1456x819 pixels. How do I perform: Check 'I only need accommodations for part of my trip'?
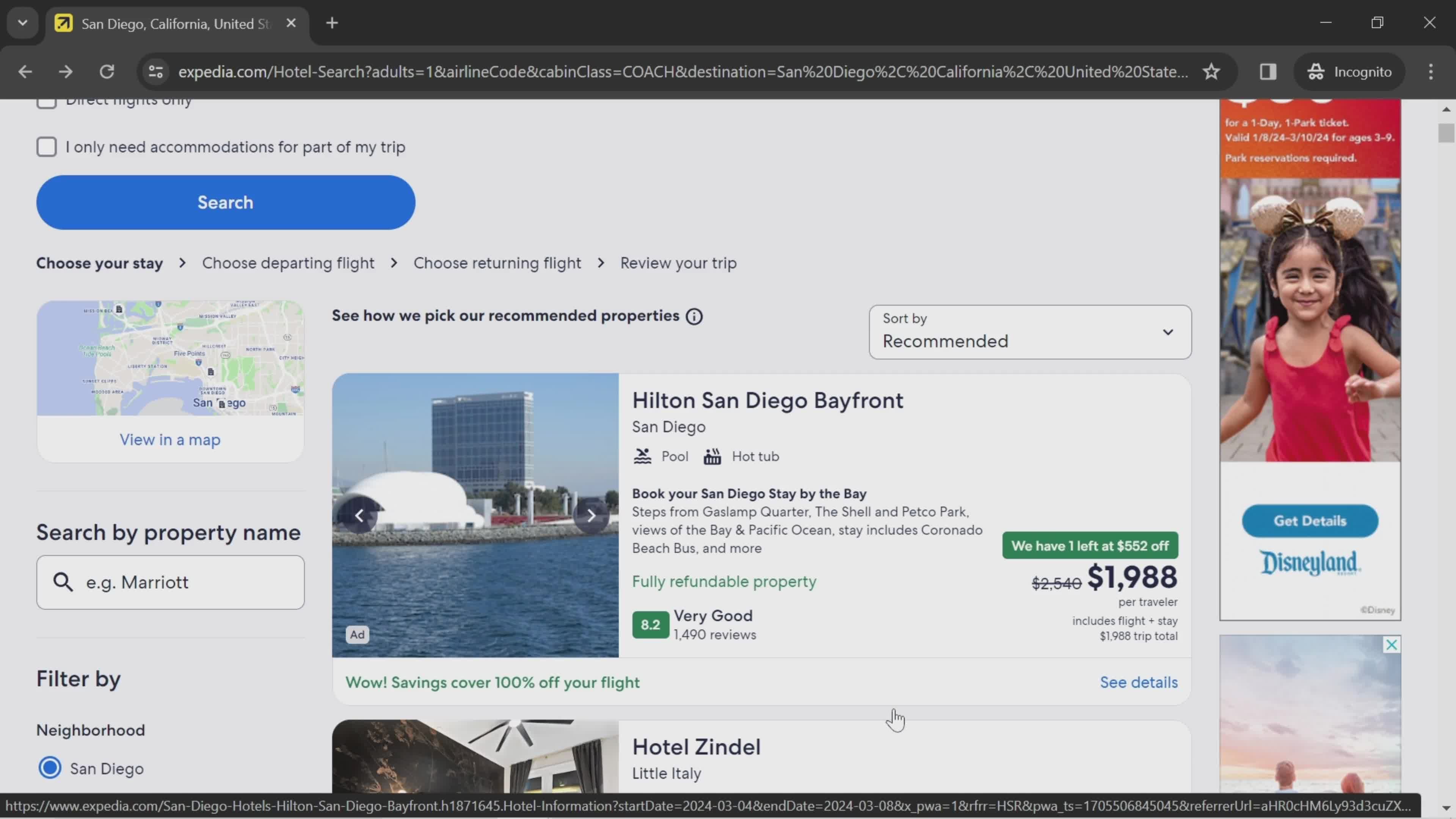pos(46,147)
